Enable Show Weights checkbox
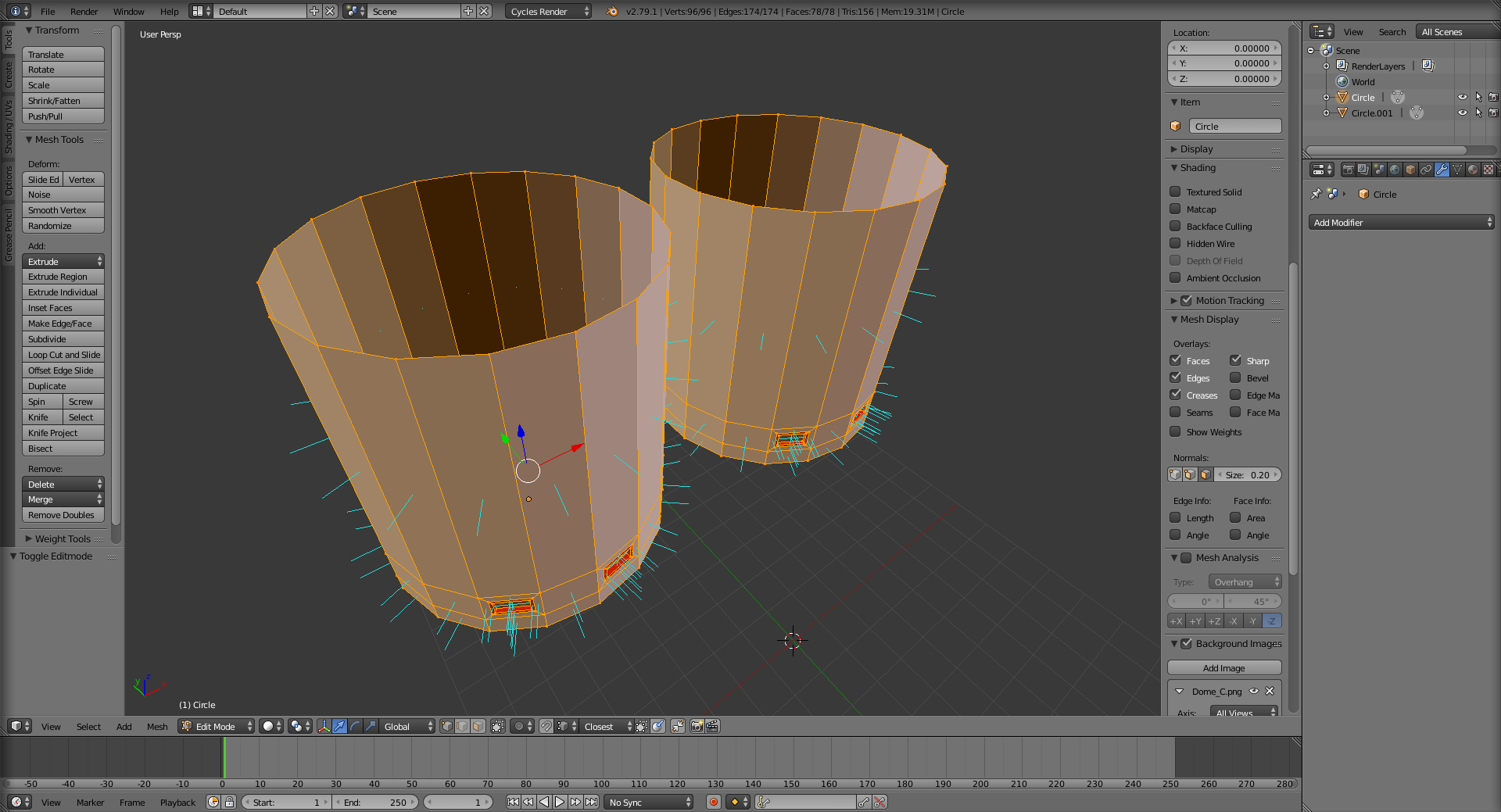The width and height of the screenshot is (1501, 812). click(x=1175, y=431)
